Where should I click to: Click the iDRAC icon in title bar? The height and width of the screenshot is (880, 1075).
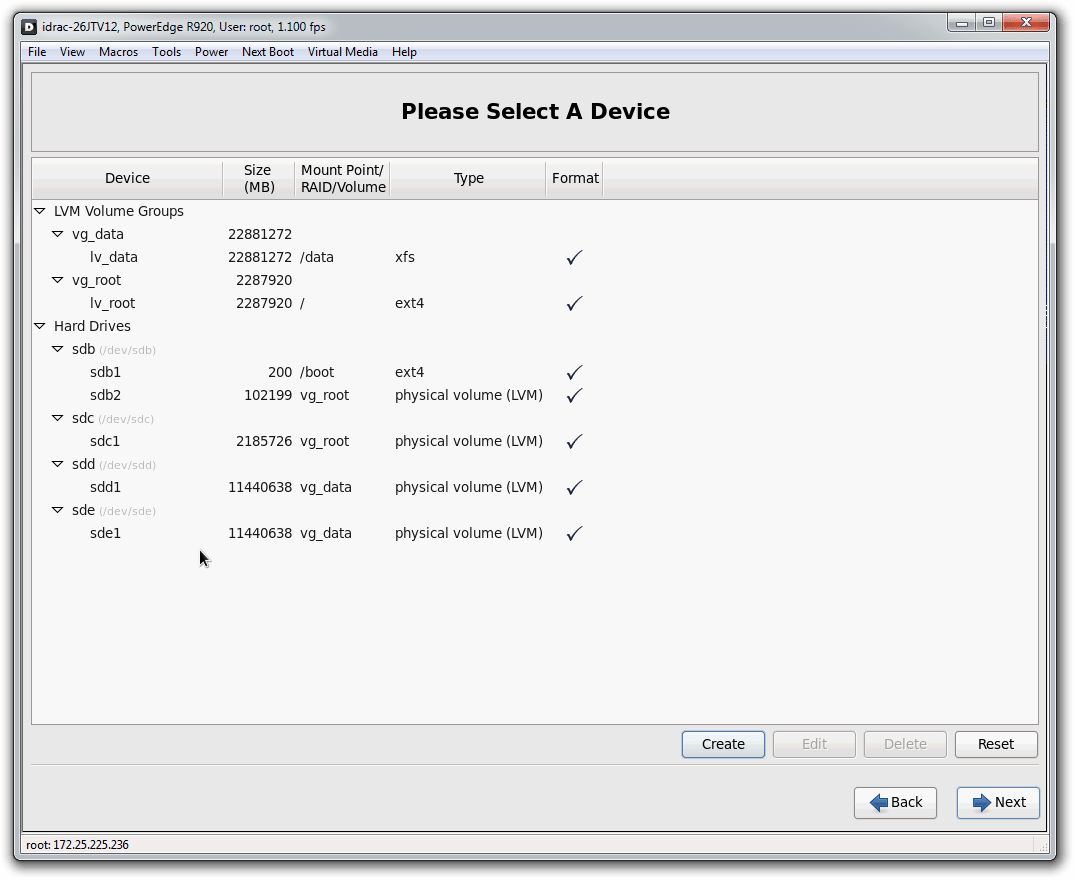click(x=29, y=27)
